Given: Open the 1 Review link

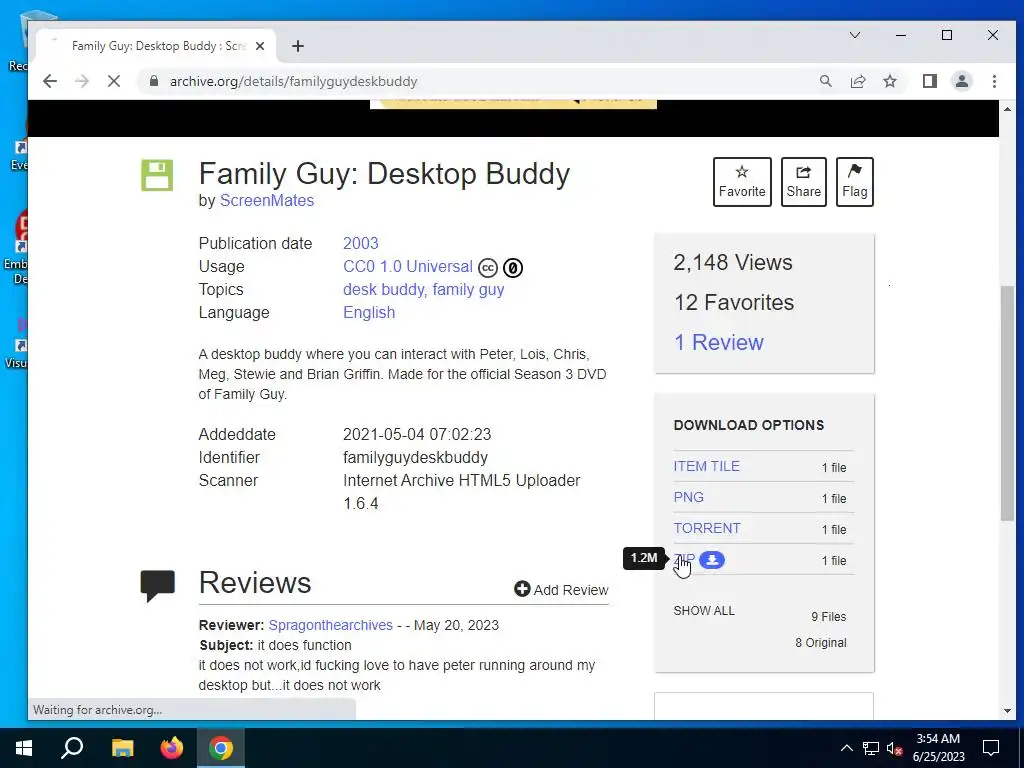Looking at the screenshot, I should tap(718, 342).
